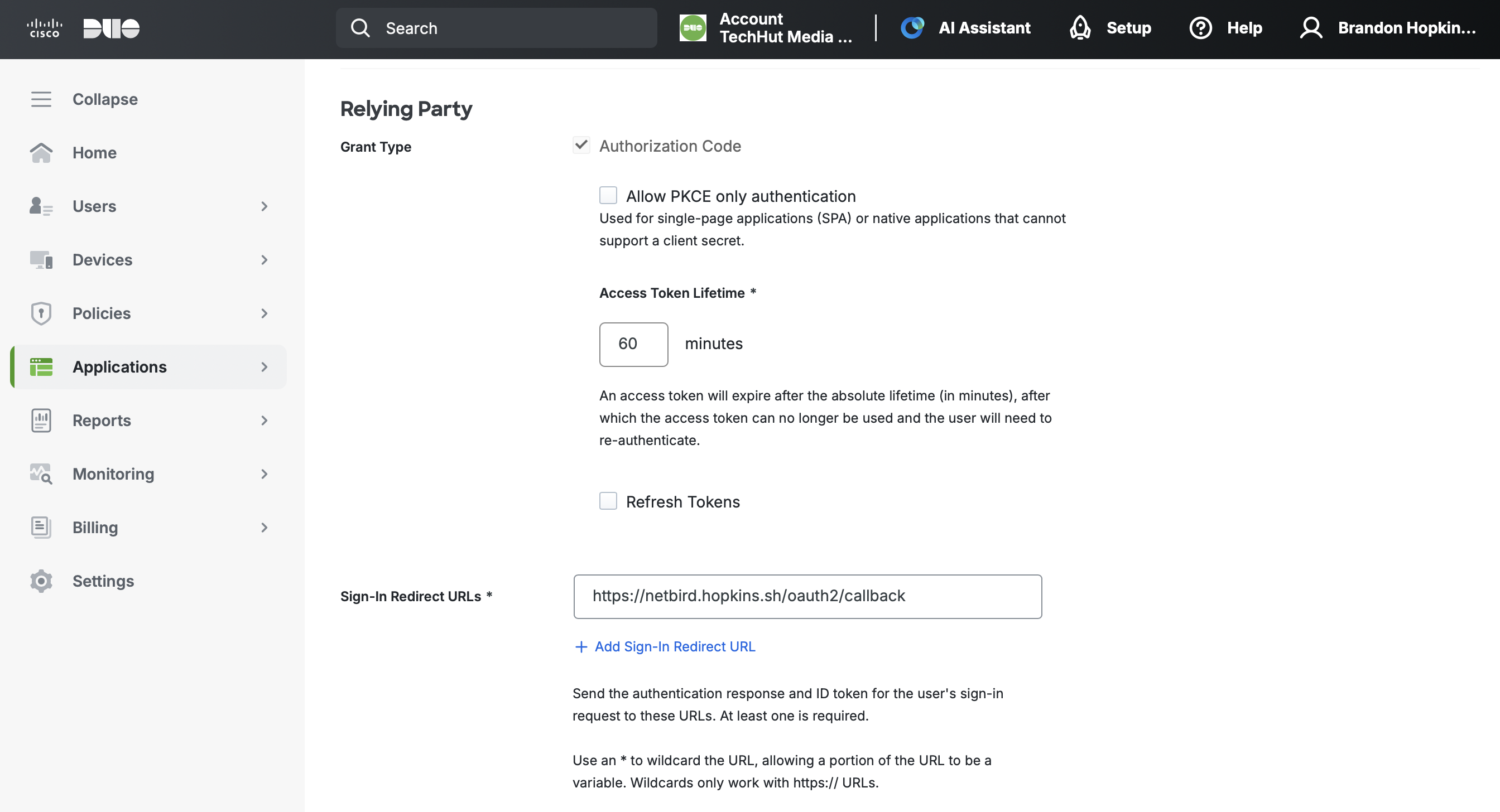Open the Duo AI Assistant
This screenshot has height=812, width=1500.
[966, 27]
